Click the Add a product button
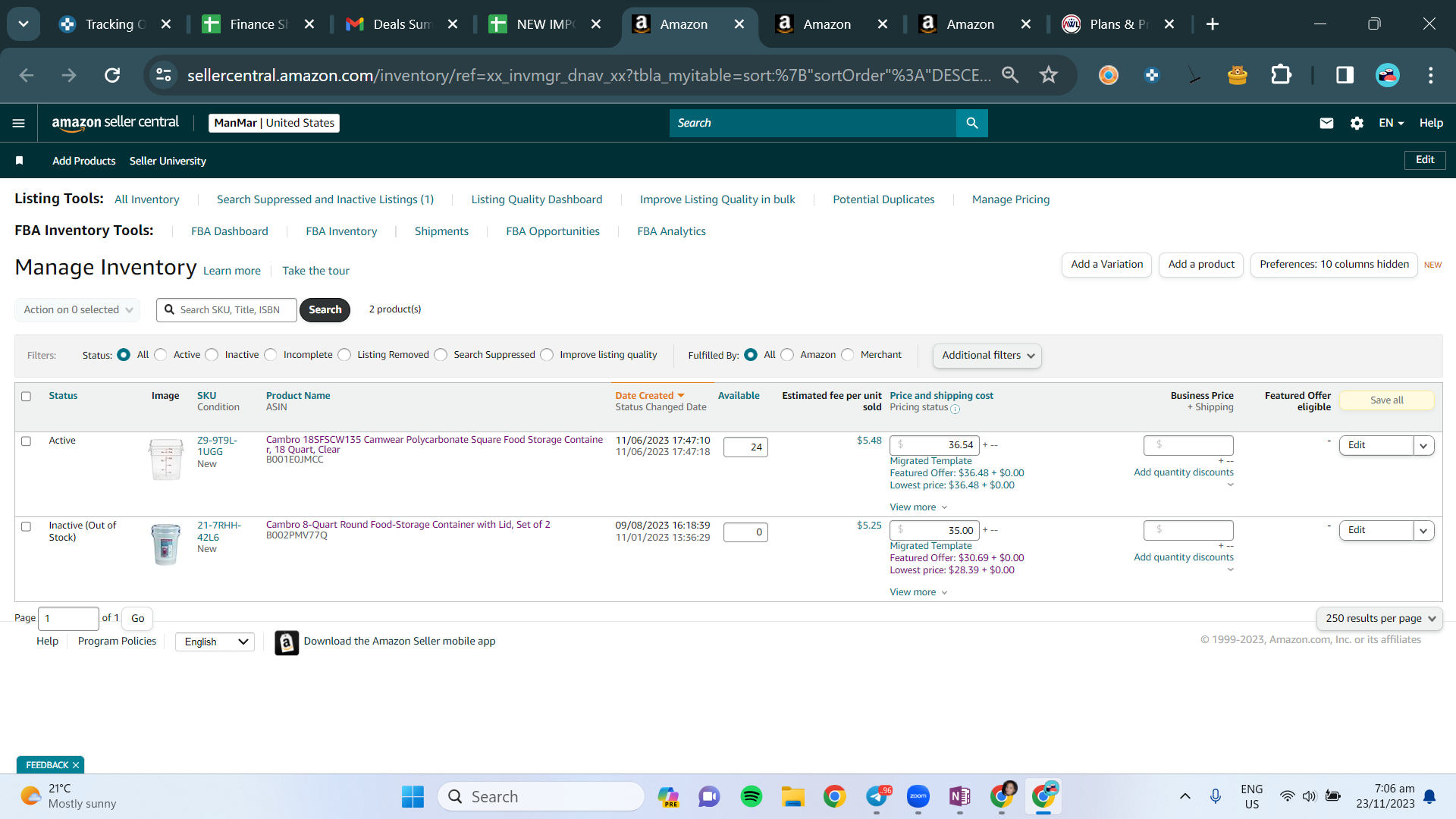 coord(1201,265)
